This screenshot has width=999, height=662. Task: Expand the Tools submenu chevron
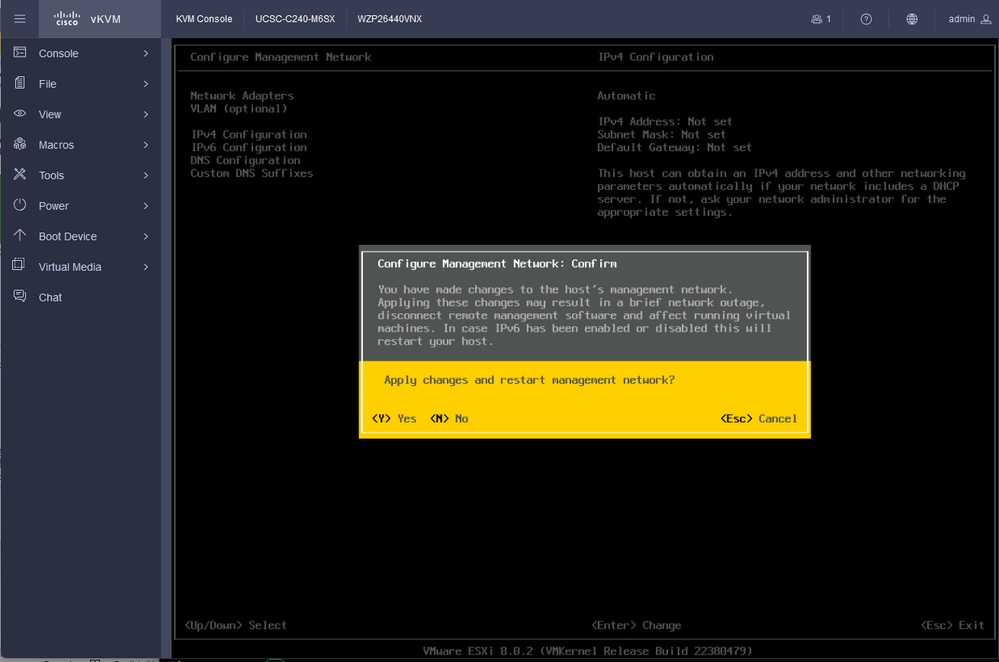tap(146, 175)
